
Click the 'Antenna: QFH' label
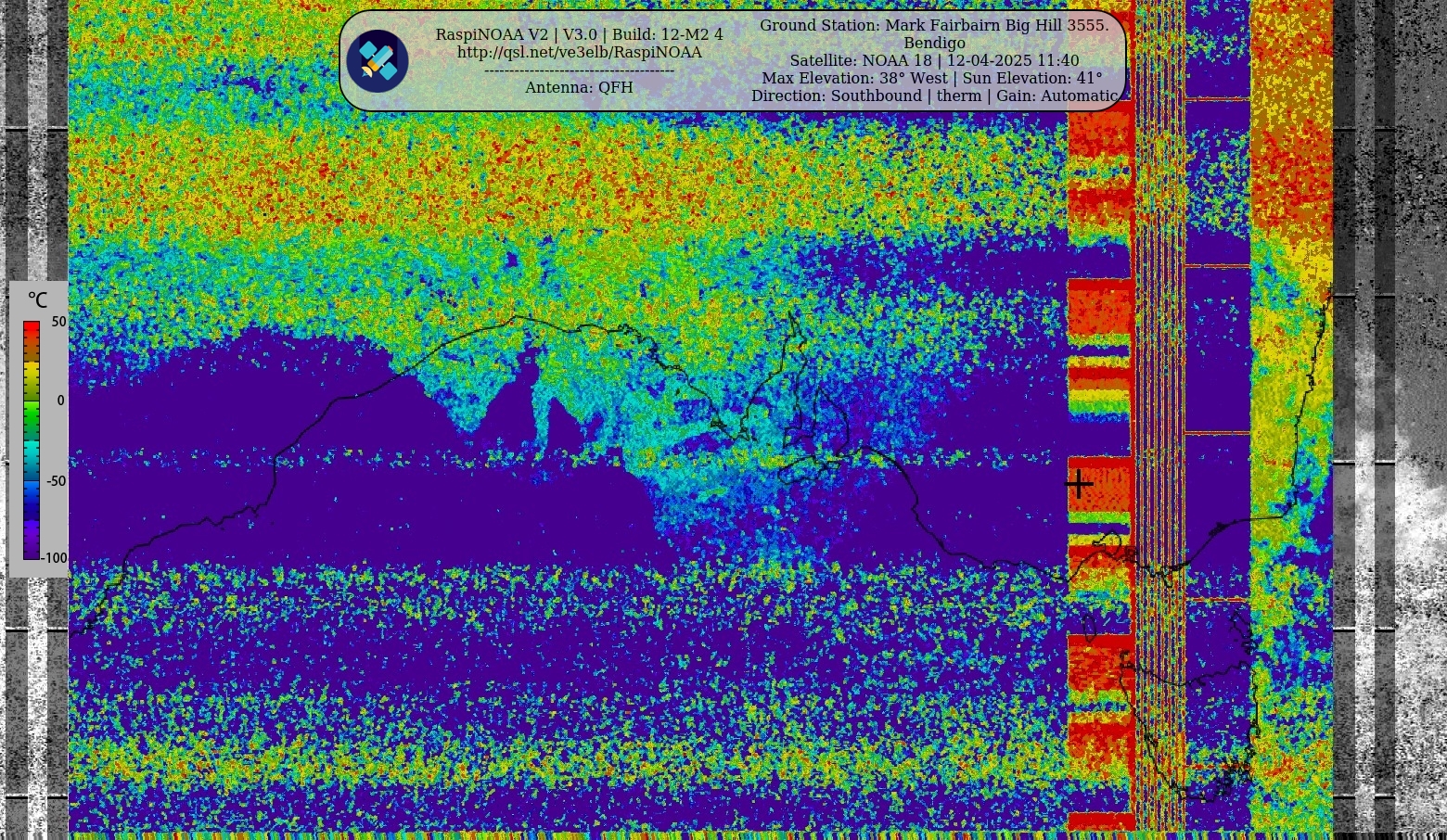tap(579, 87)
